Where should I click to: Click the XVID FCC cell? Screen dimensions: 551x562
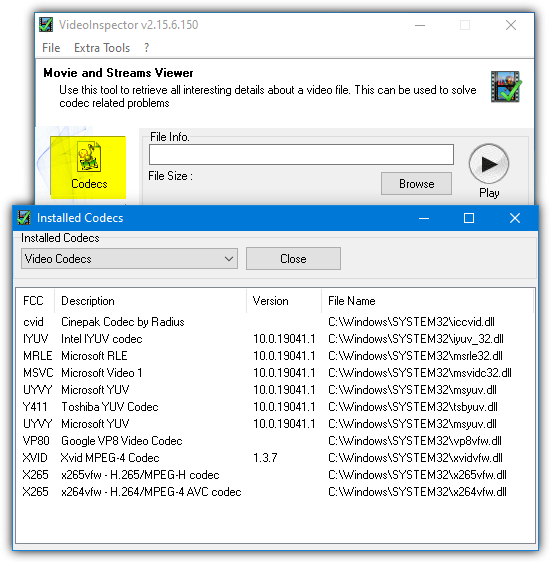point(35,458)
